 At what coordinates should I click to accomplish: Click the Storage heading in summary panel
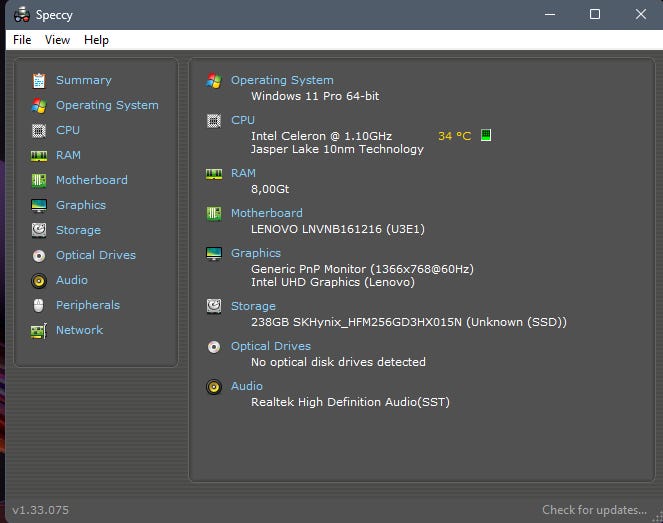point(253,306)
